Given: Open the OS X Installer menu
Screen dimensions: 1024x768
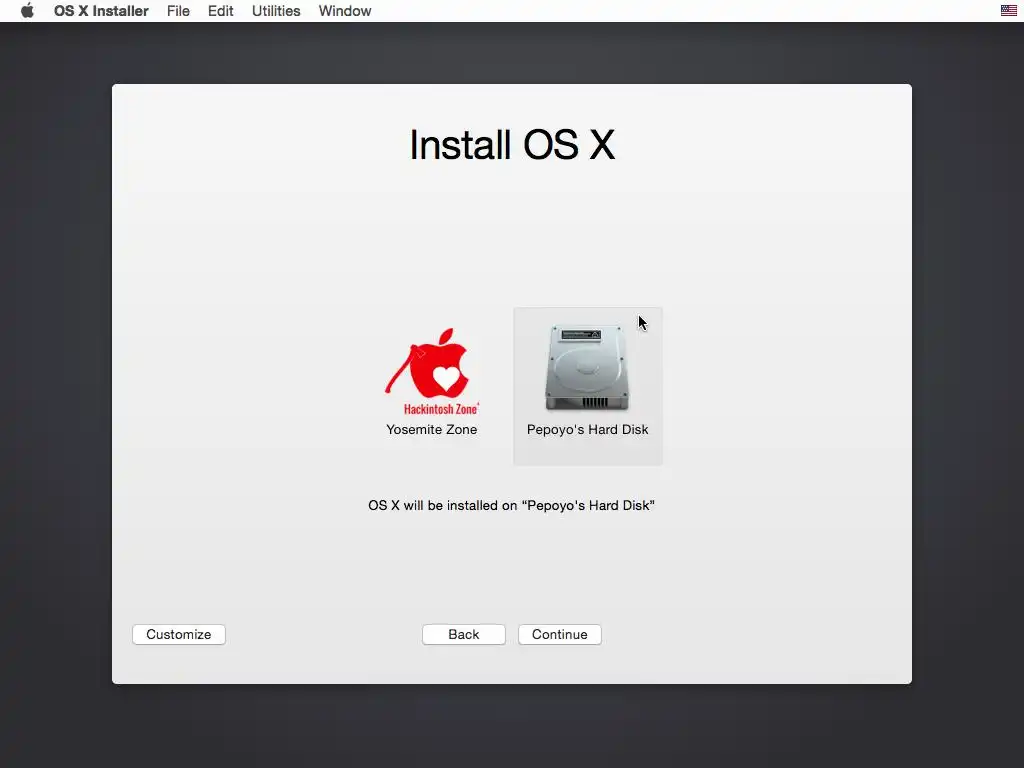Looking at the screenshot, I should (x=101, y=11).
